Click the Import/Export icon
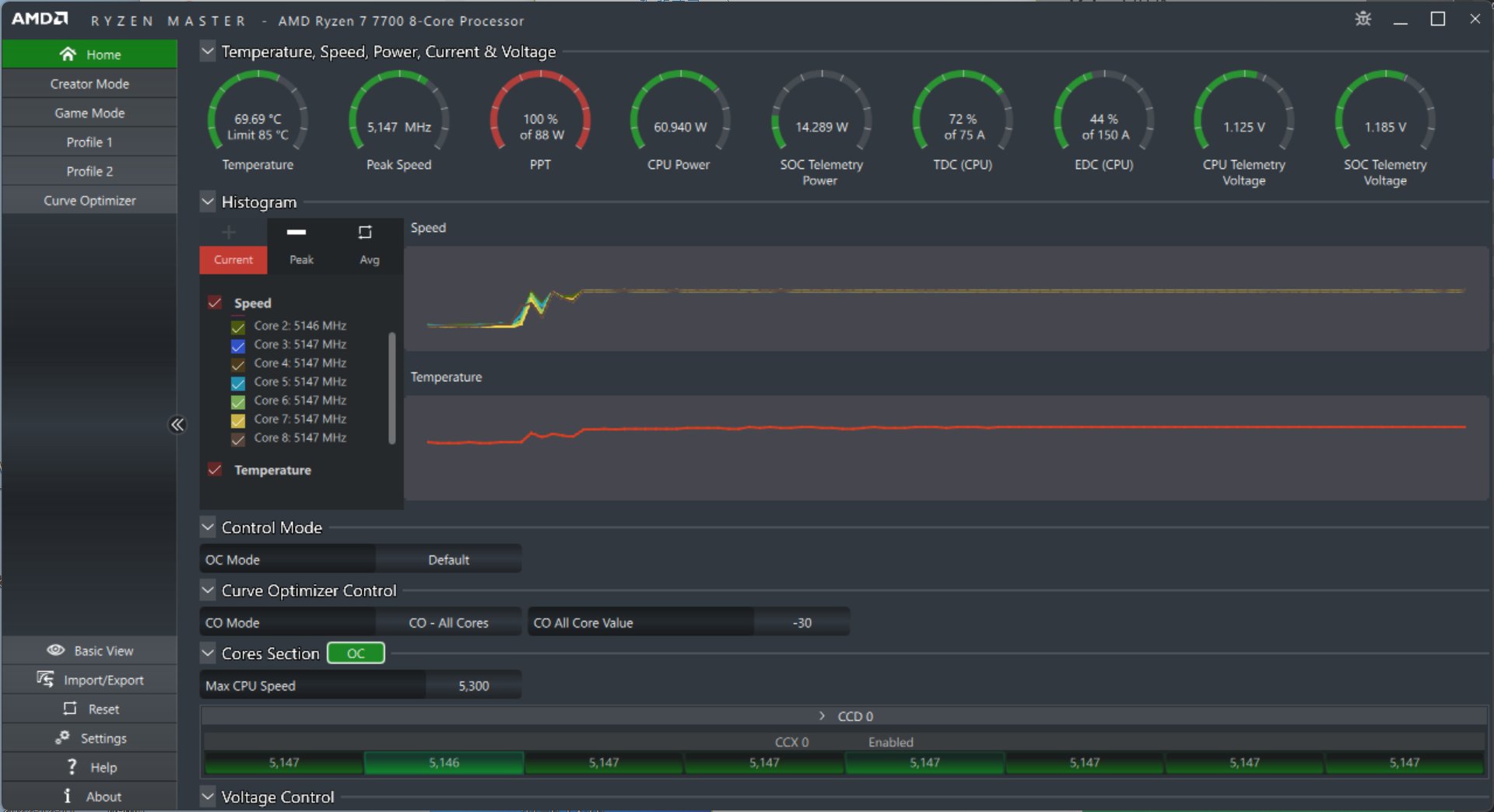This screenshot has height=812, width=1494. (45, 679)
